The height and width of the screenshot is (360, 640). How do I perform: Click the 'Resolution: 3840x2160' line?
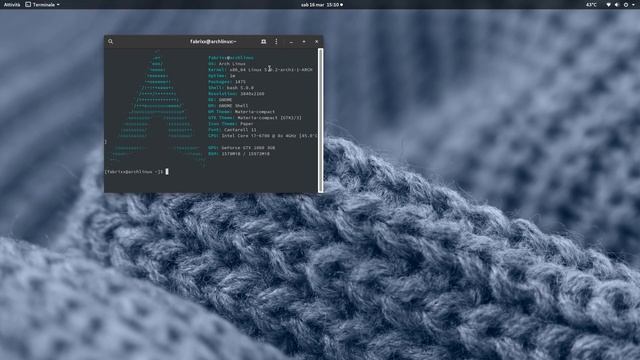236,94
